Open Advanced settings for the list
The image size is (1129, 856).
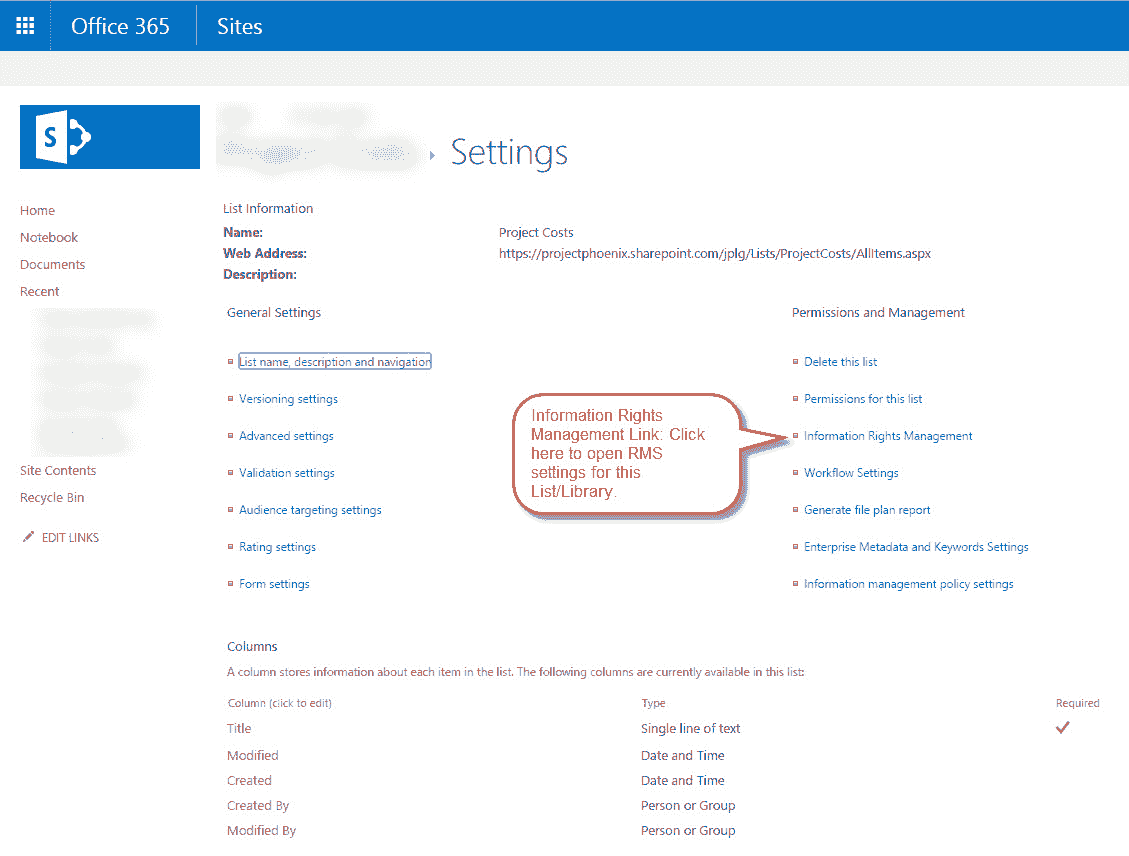288,435
